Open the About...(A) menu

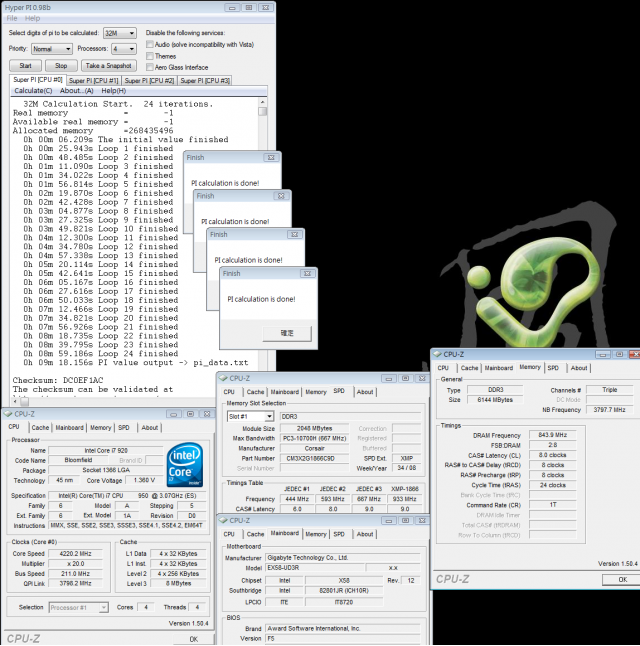pos(77,91)
